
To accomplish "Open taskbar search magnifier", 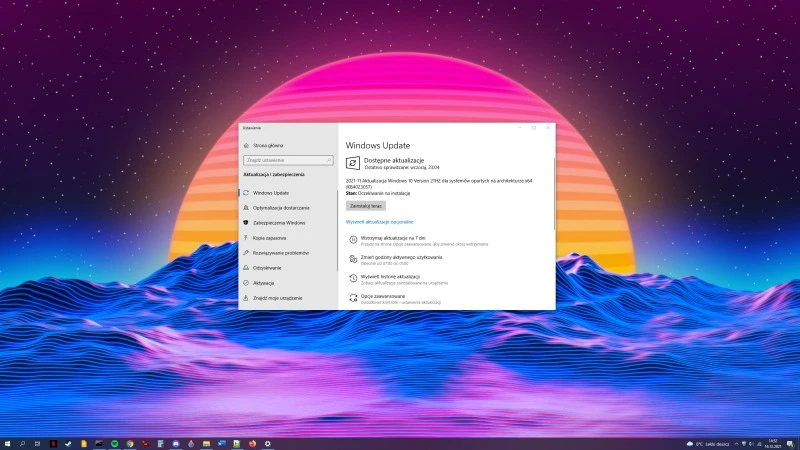I will 22,444.
